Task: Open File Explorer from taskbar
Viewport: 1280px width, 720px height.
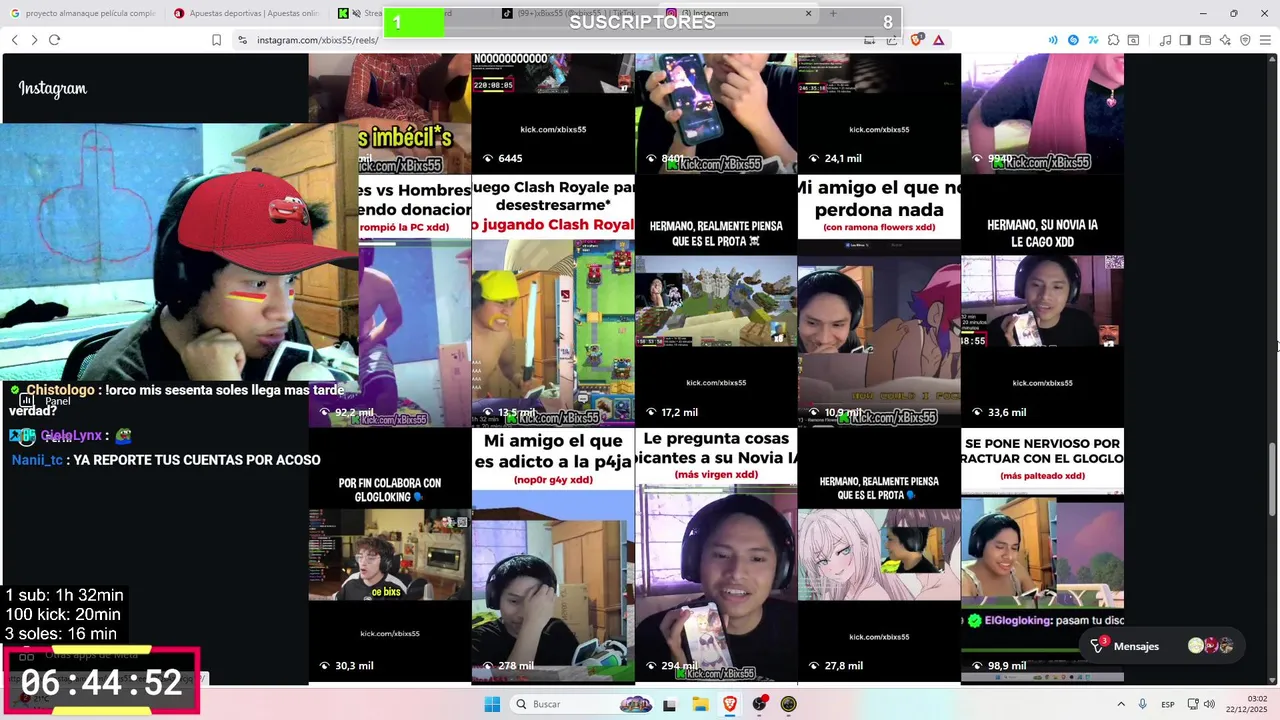Action: [x=700, y=704]
